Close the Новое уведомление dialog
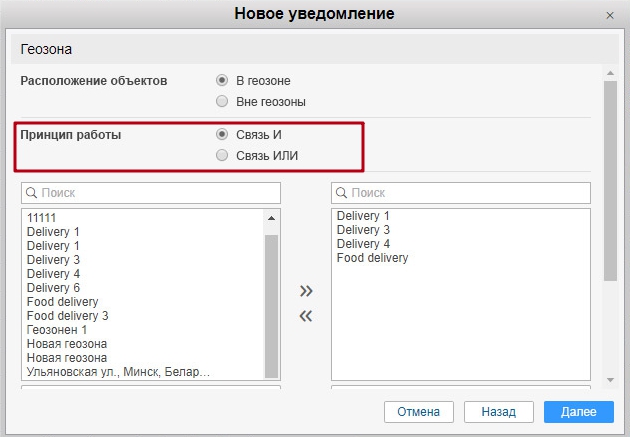Viewport: 630px width, 437px height. tap(610, 15)
